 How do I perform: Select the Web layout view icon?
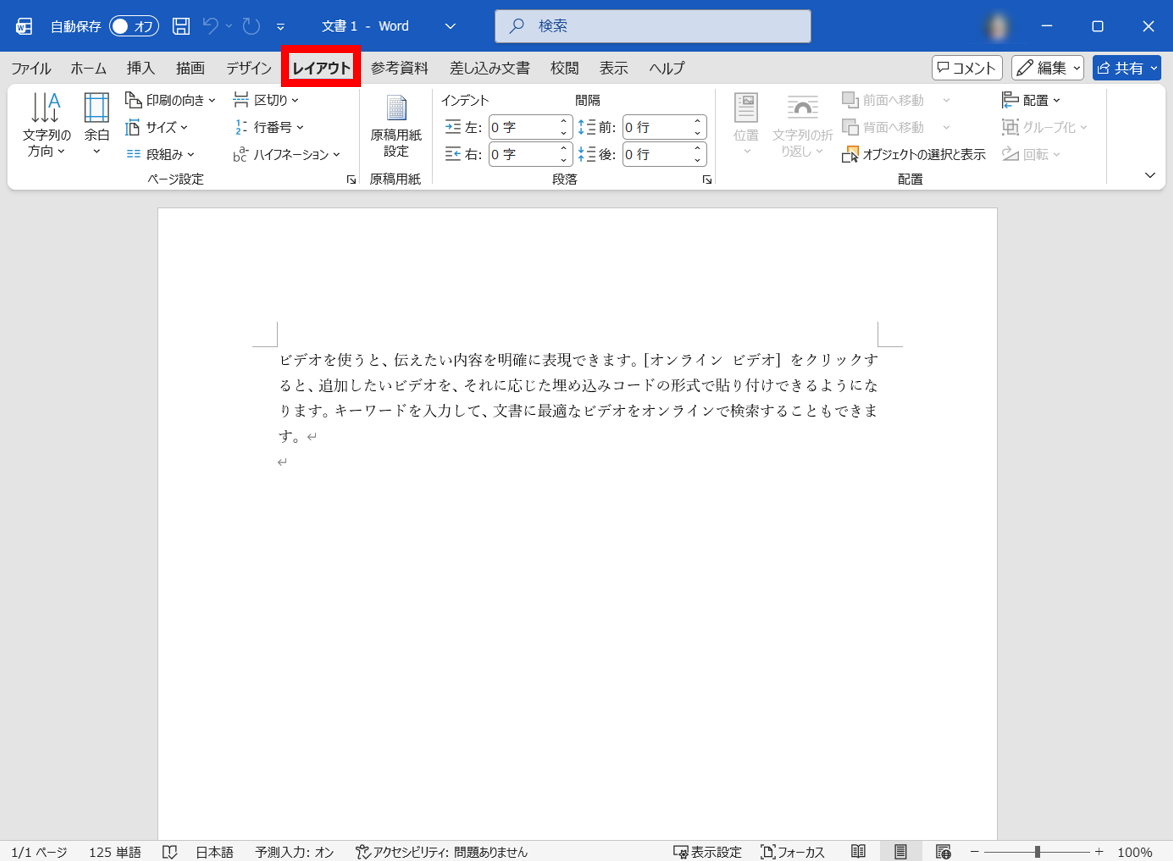943,852
